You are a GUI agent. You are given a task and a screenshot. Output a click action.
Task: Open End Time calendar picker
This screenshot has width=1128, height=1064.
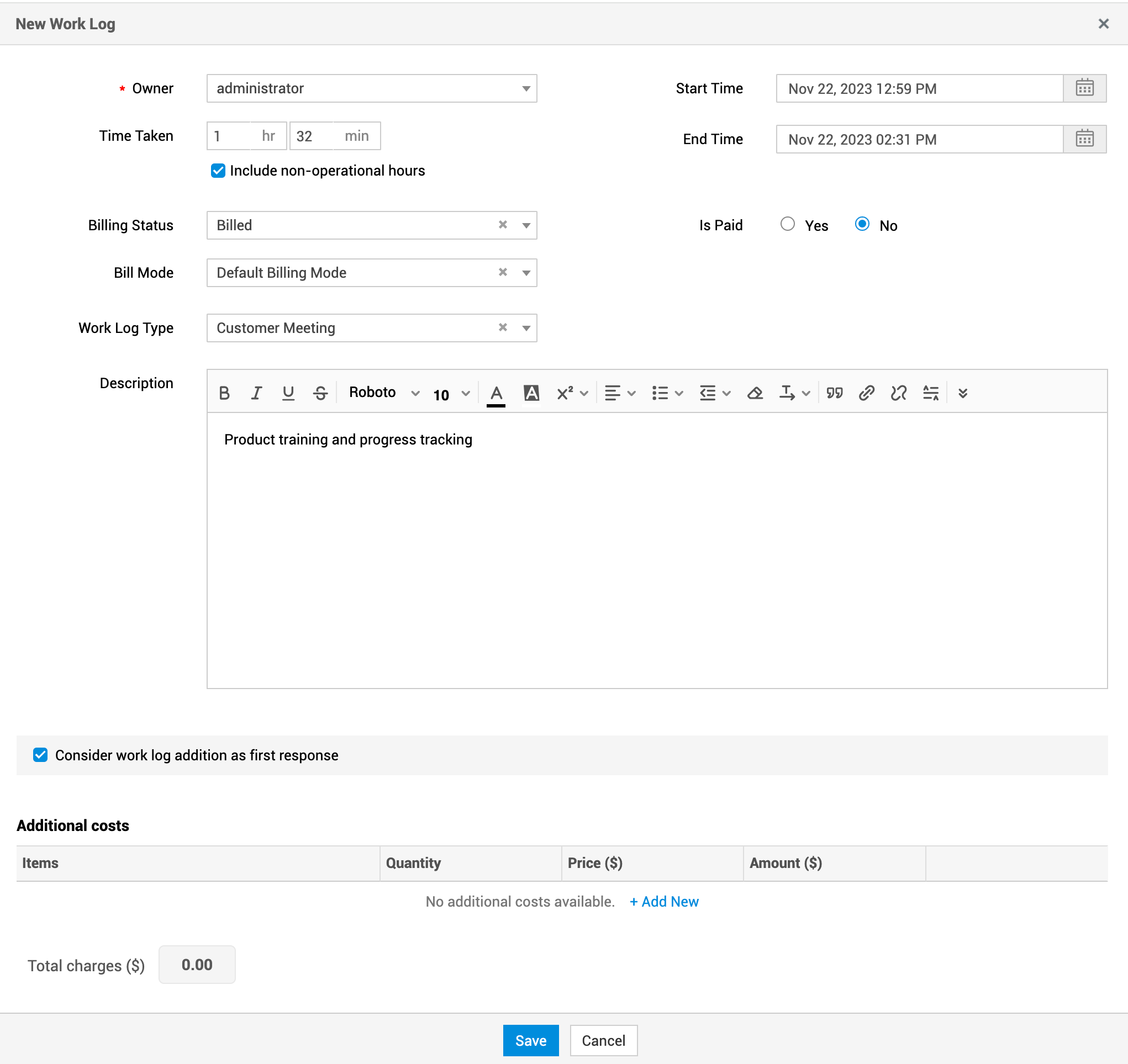(1084, 140)
